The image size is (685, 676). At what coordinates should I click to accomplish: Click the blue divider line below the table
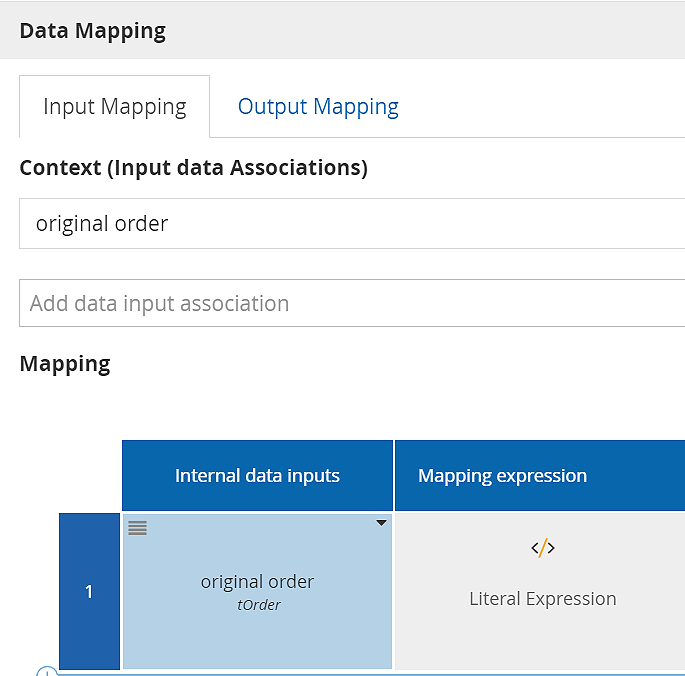pos(370,673)
